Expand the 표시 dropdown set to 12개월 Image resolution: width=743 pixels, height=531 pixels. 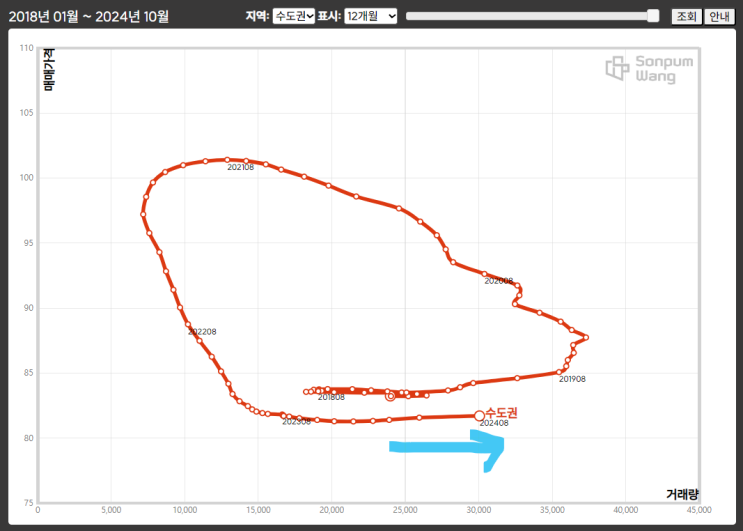371,16
